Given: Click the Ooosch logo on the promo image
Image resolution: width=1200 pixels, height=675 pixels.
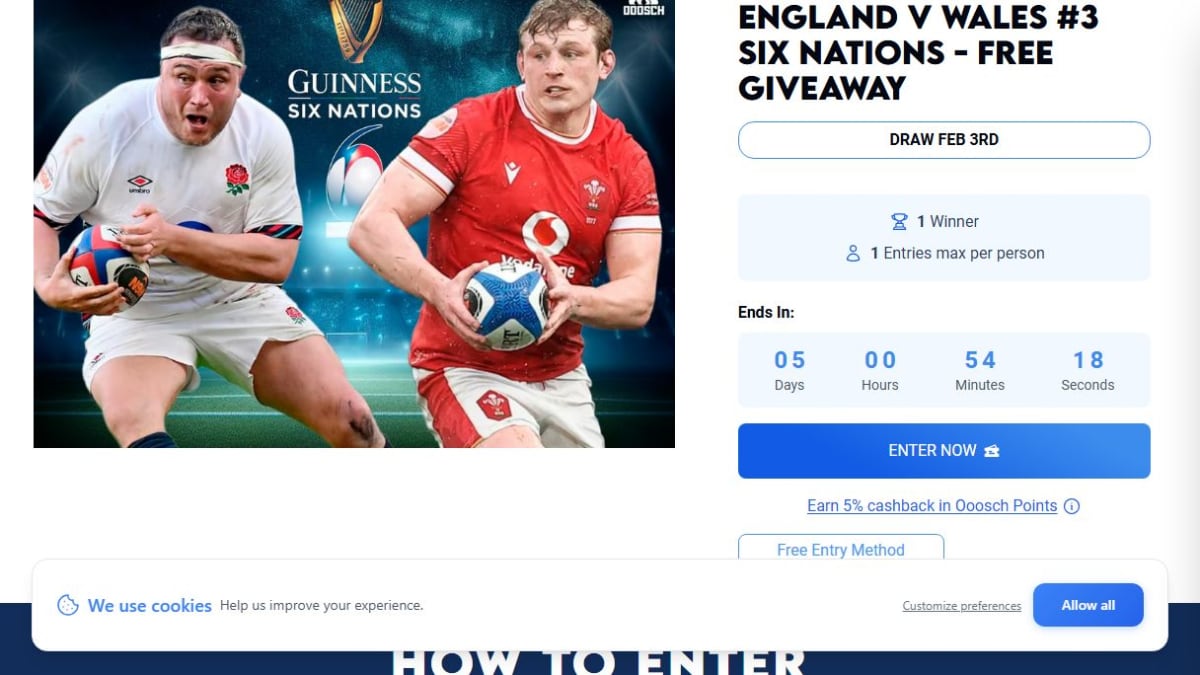Looking at the screenshot, I should (x=643, y=8).
